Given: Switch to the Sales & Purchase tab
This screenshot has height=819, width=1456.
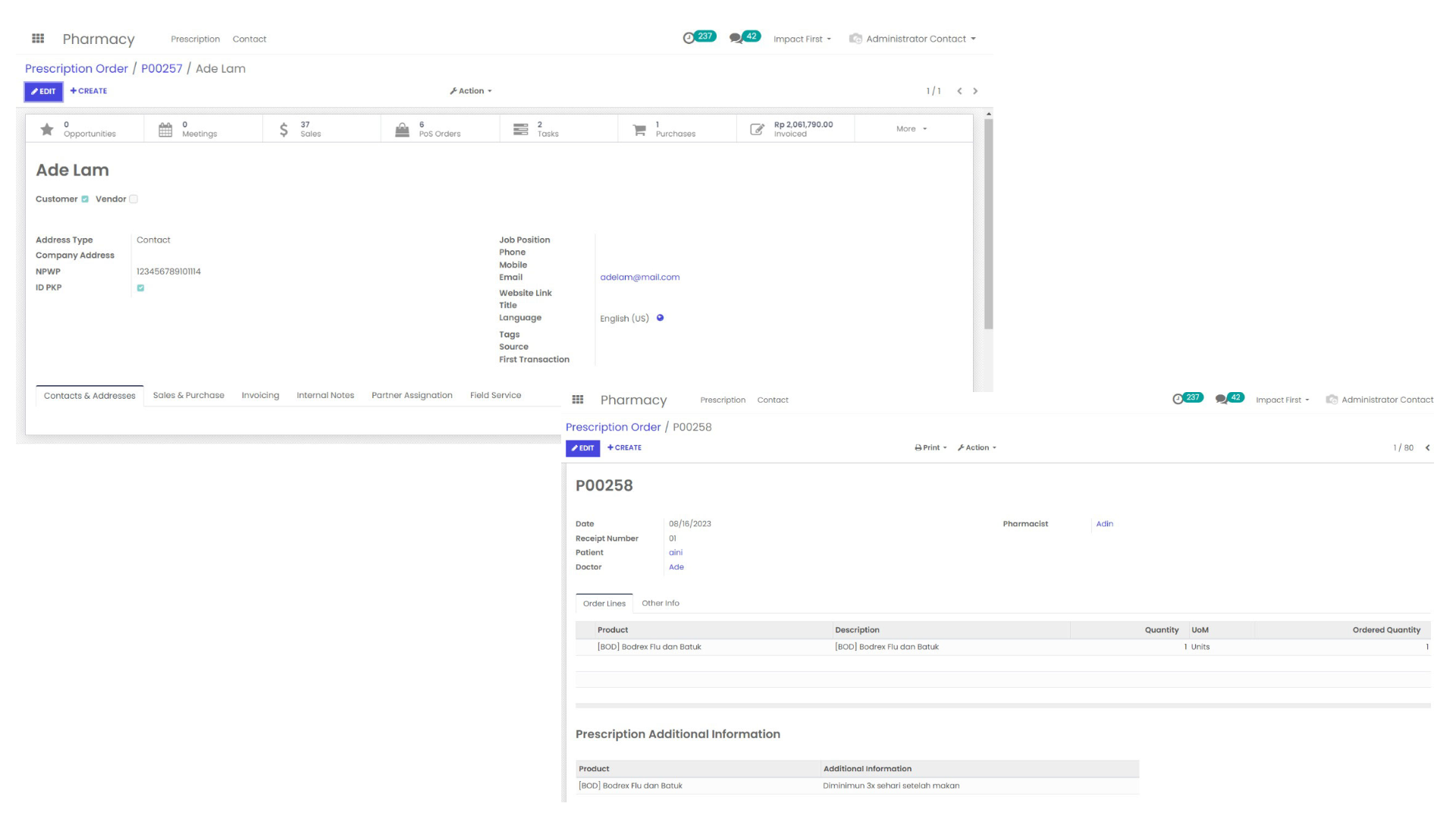Looking at the screenshot, I should [x=188, y=396].
